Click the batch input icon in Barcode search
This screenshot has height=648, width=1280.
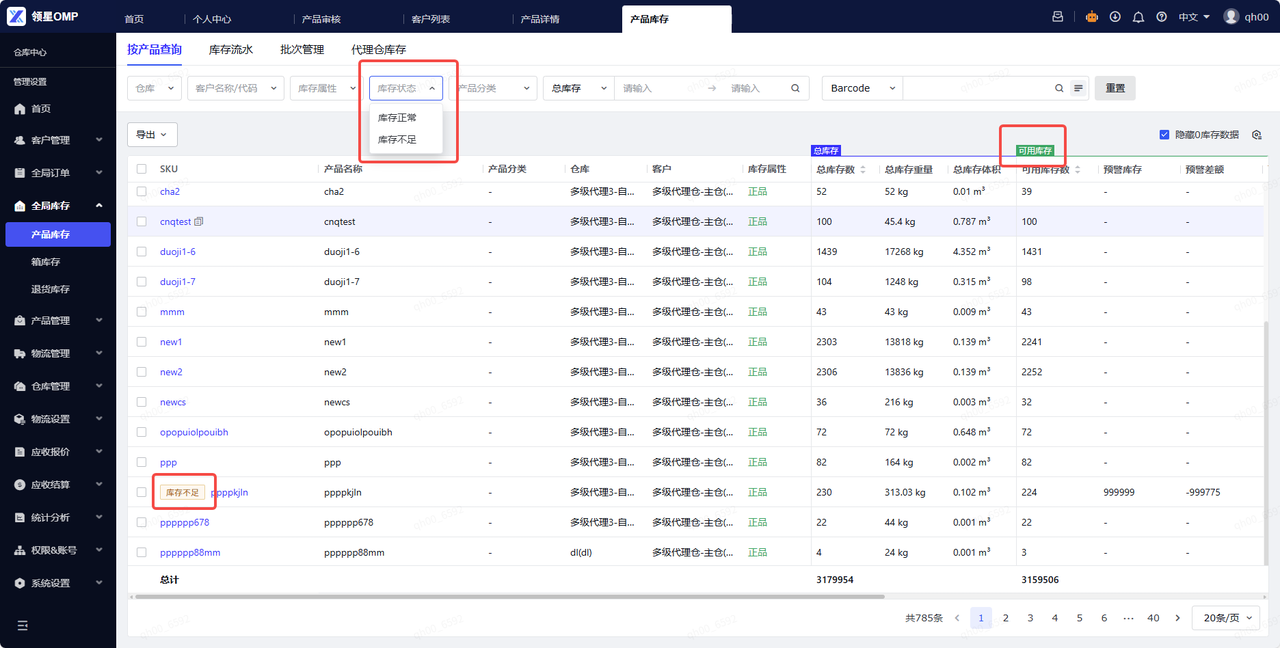coord(1078,88)
